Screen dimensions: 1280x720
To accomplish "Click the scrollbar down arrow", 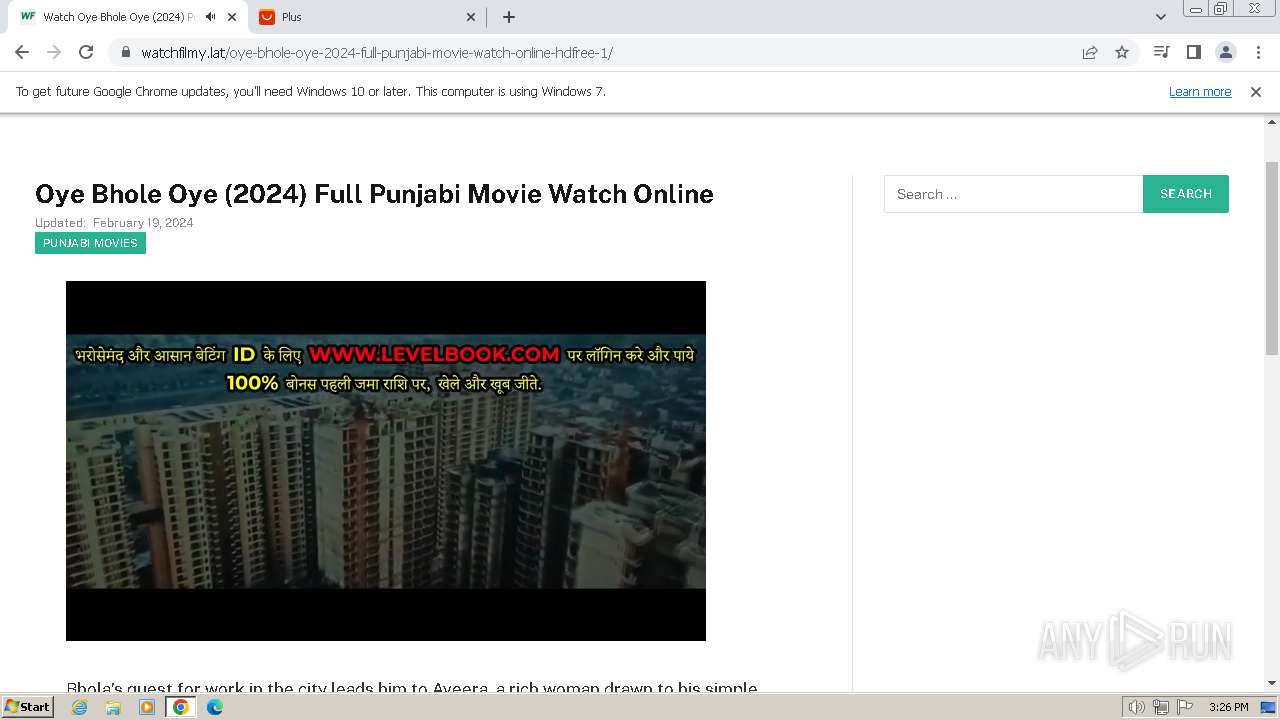I will (1272, 683).
